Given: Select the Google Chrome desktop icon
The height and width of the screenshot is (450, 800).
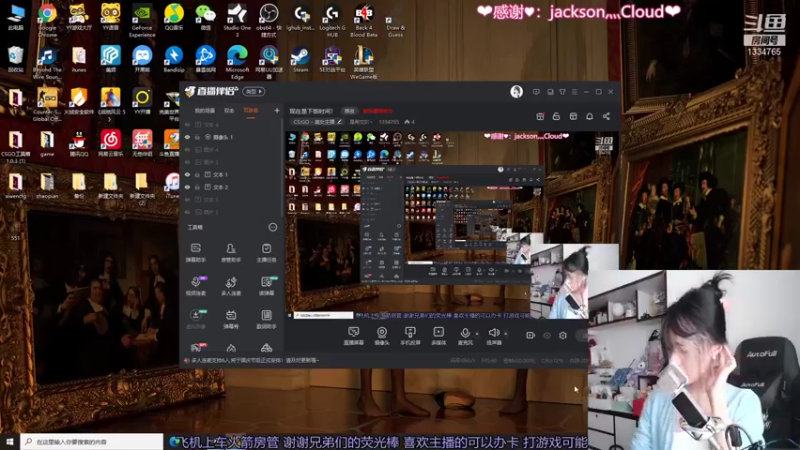Looking at the screenshot, I should pyautogui.click(x=47, y=20).
